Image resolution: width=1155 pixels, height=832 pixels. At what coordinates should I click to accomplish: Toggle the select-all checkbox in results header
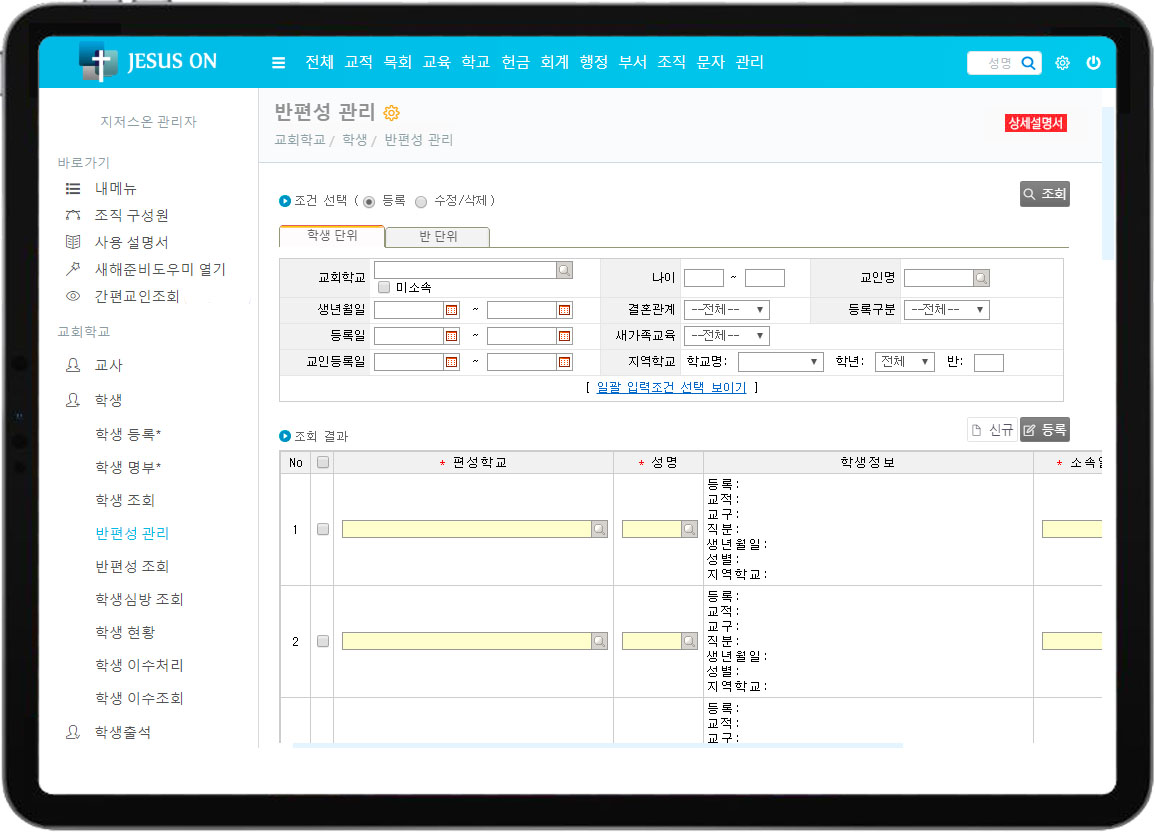click(x=322, y=462)
